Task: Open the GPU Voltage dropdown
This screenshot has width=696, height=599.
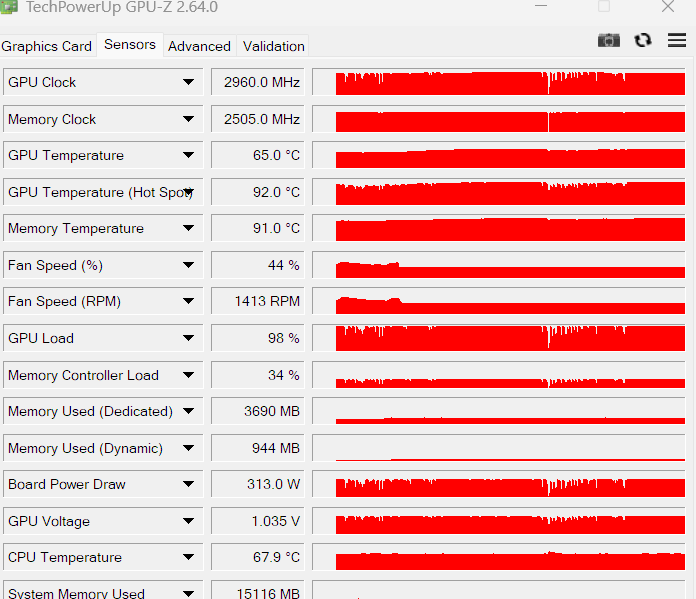Action: point(188,521)
